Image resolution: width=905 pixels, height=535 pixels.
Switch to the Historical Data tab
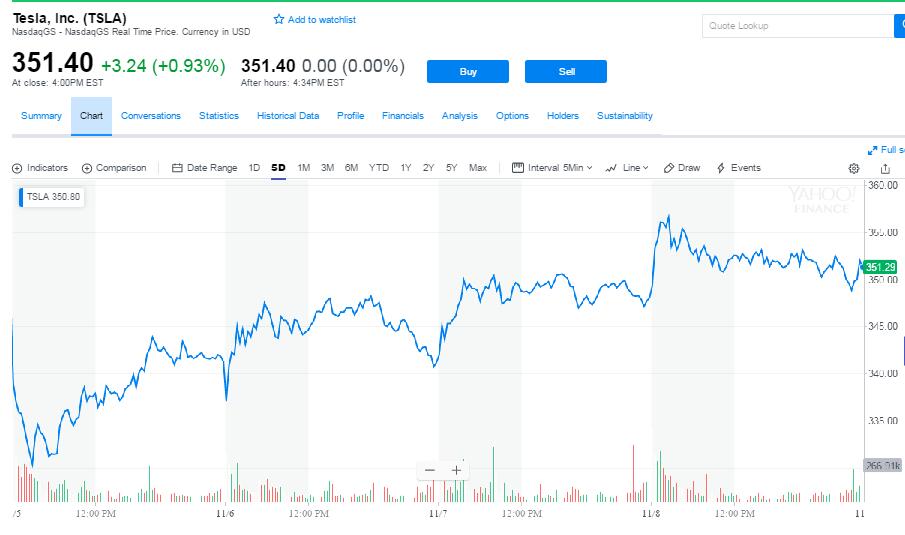288,116
